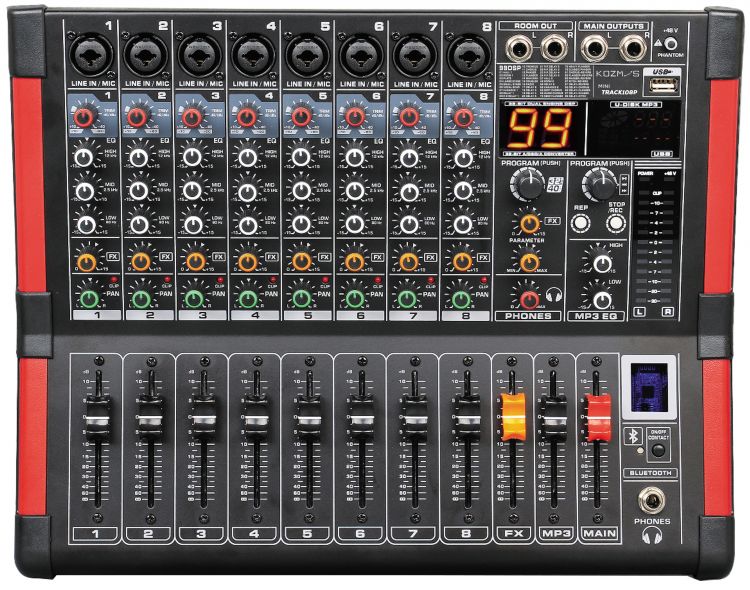Click the channel 3 green PAN knob
750x590 pixels.
(x=194, y=298)
